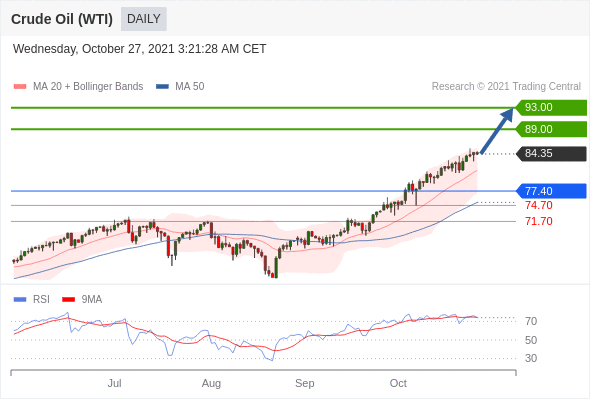Select the 93.00 green resistance tag
This screenshot has width=590, height=400.
point(551,107)
